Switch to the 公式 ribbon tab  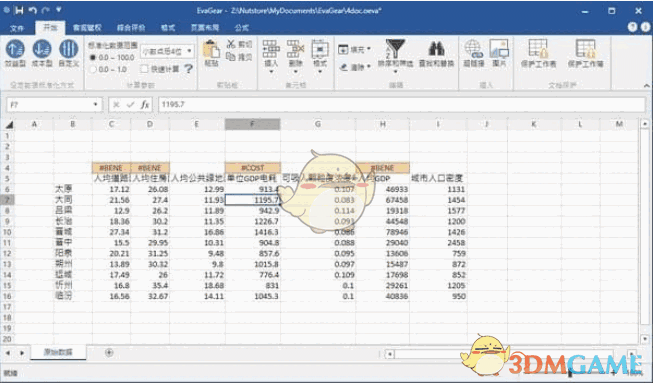tap(242, 28)
